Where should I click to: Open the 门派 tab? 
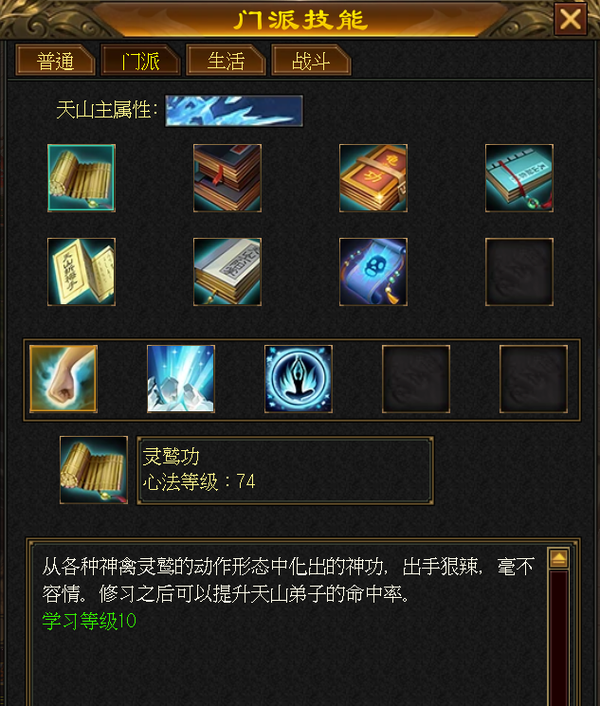pos(140,60)
